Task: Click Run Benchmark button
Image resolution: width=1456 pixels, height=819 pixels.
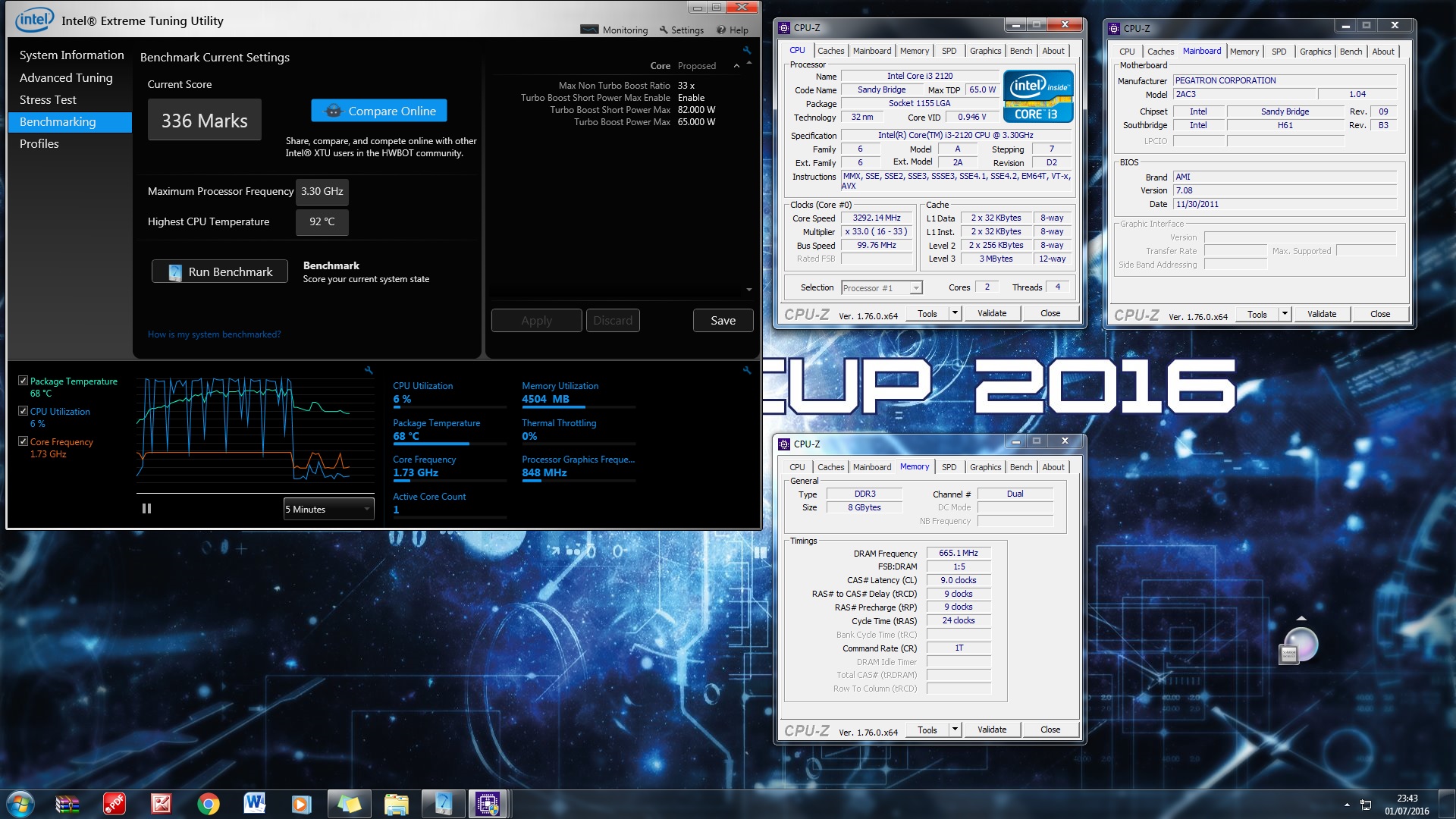Action: pyautogui.click(x=220, y=271)
